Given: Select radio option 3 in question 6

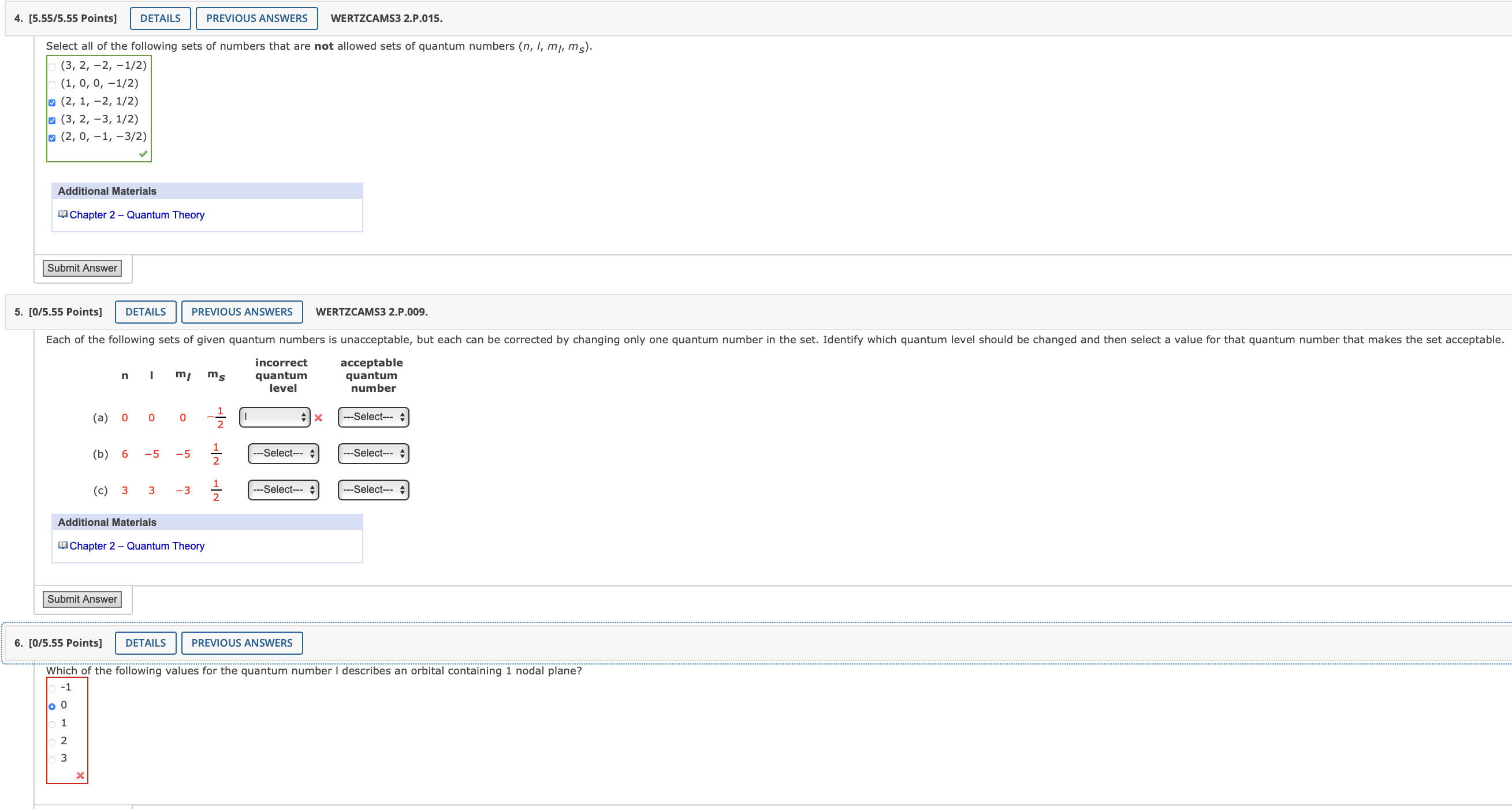Looking at the screenshot, I should (52, 759).
